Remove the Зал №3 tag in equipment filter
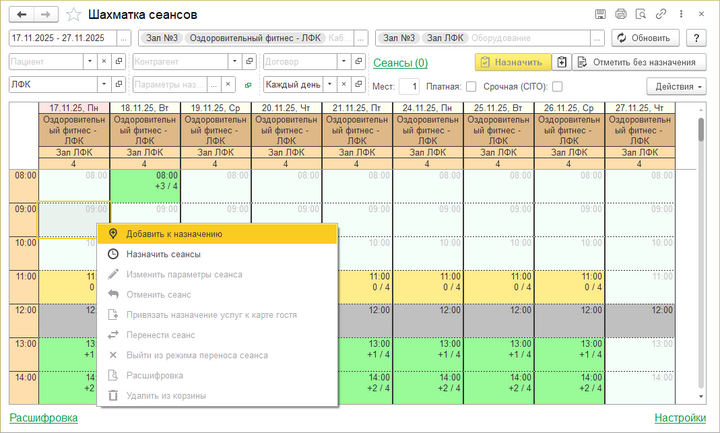720x433 pixels. [399, 38]
